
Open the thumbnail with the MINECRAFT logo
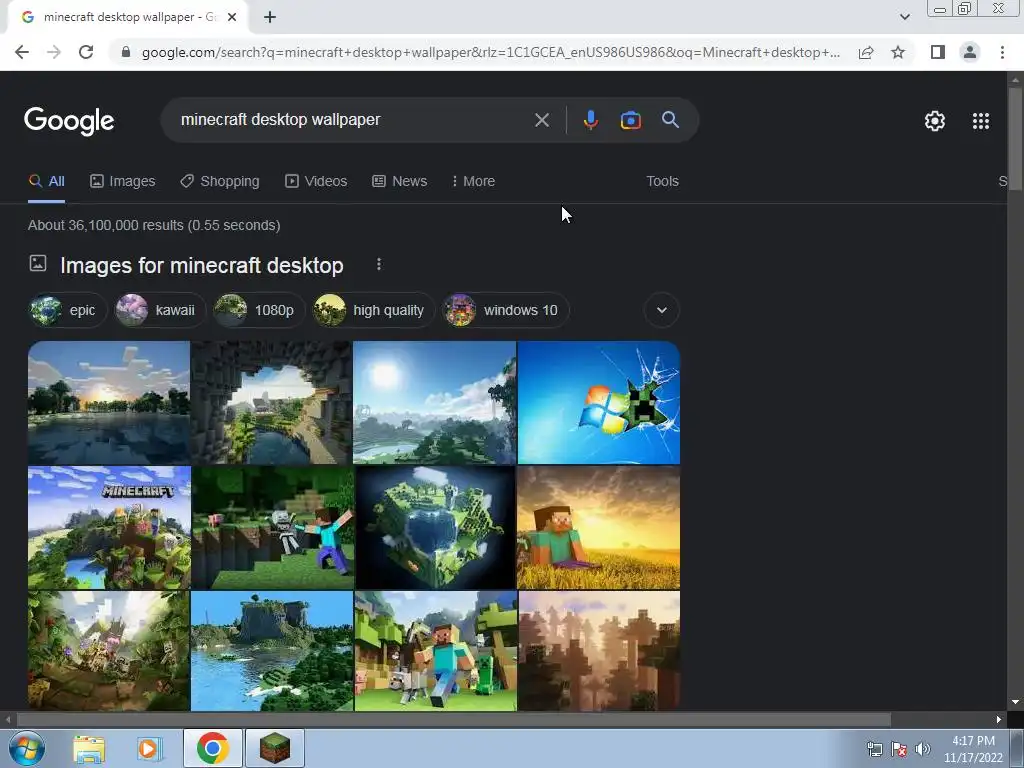point(109,528)
